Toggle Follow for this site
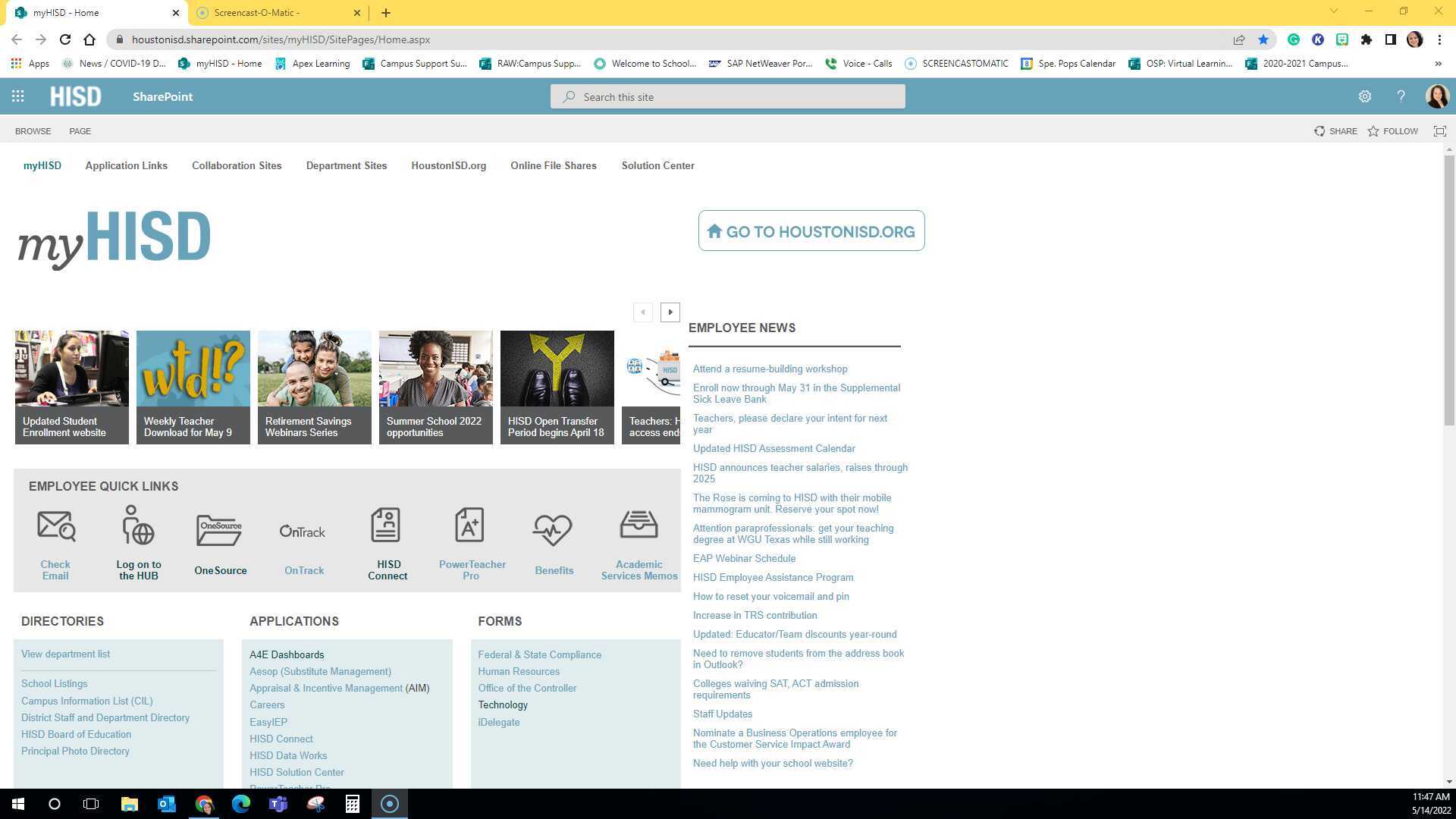Screen dimensions: 1456x819 coord(1392,130)
